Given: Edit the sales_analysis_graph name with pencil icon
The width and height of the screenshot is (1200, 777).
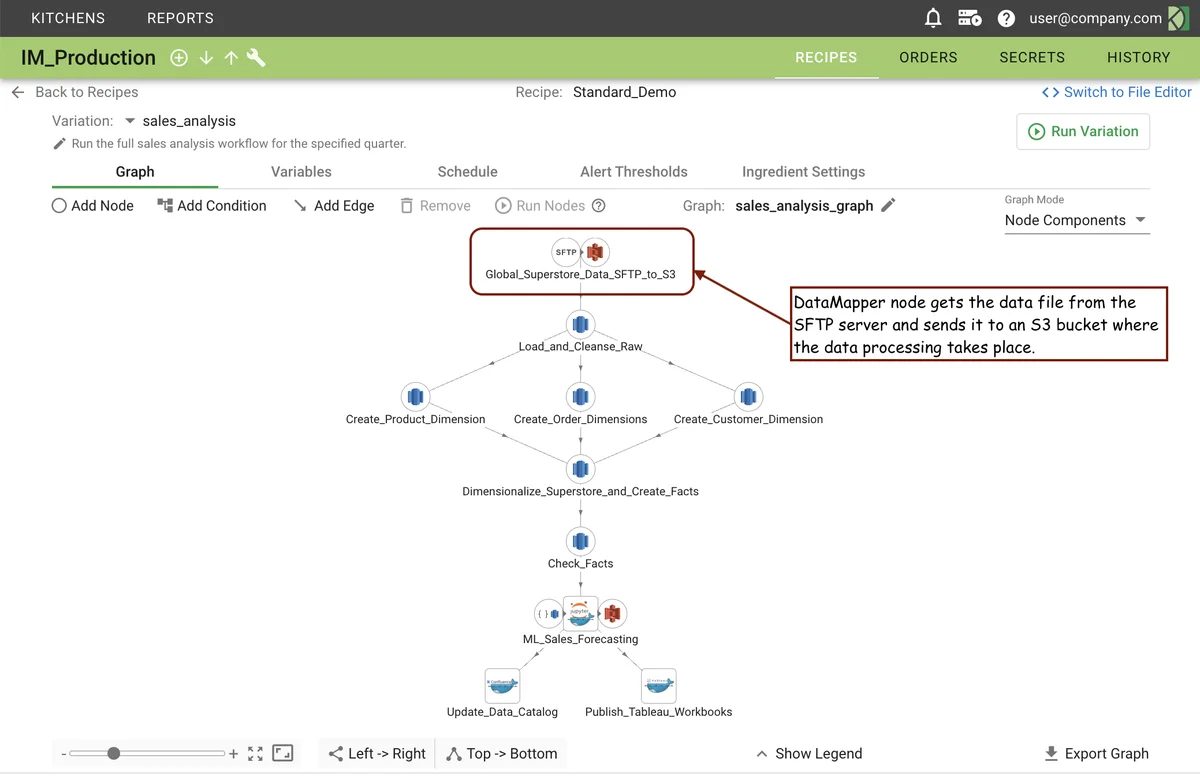Looking at the screenshot, I should point(888,205).
